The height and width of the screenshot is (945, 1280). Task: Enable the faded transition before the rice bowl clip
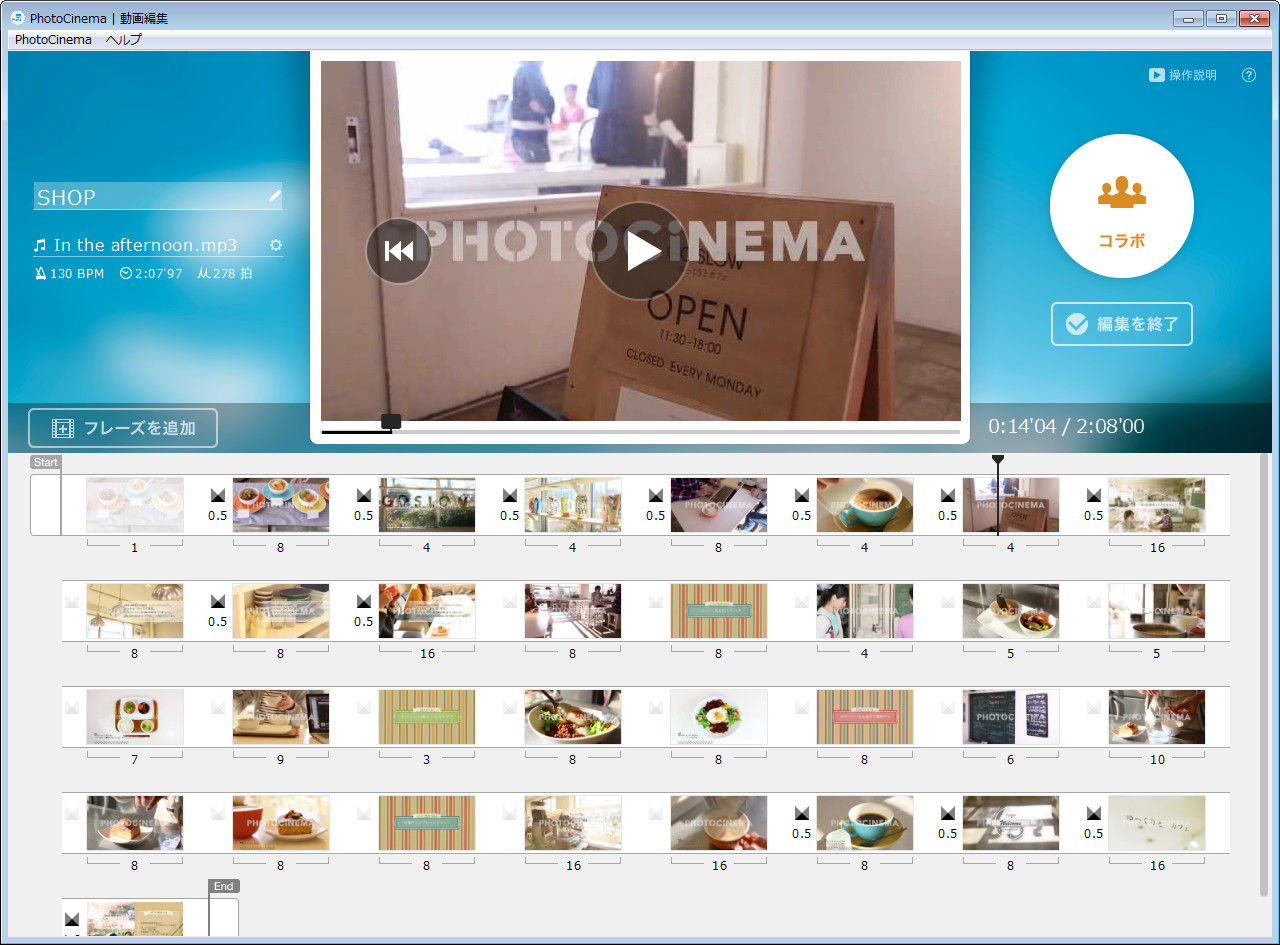click(x=510, y=707)
